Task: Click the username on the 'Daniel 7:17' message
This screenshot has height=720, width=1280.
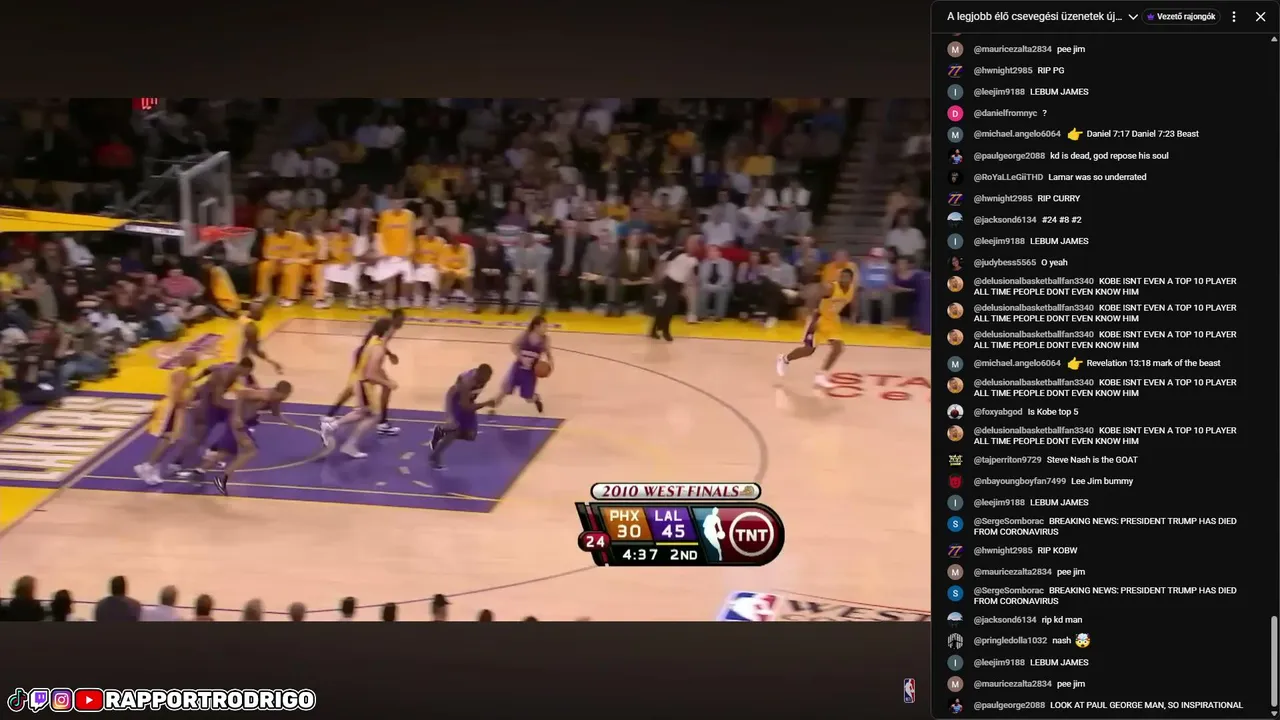Action: (x=1017, y=134)
